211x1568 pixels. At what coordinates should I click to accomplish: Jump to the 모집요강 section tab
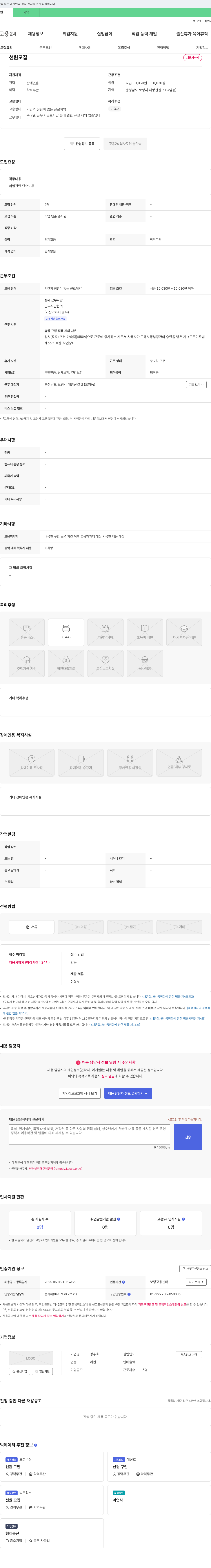pyautogui.click(x=6, y=47)
